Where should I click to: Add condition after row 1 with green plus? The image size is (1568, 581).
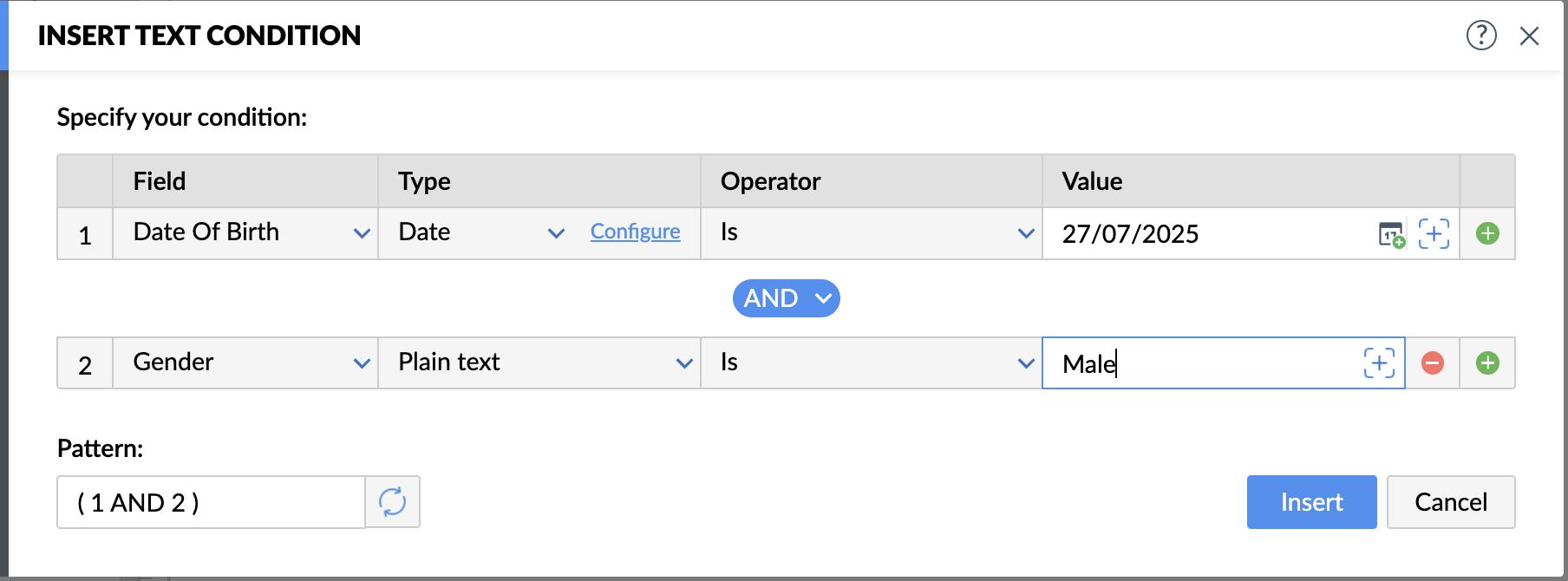pyautogui.click(x=1487, y=234)
